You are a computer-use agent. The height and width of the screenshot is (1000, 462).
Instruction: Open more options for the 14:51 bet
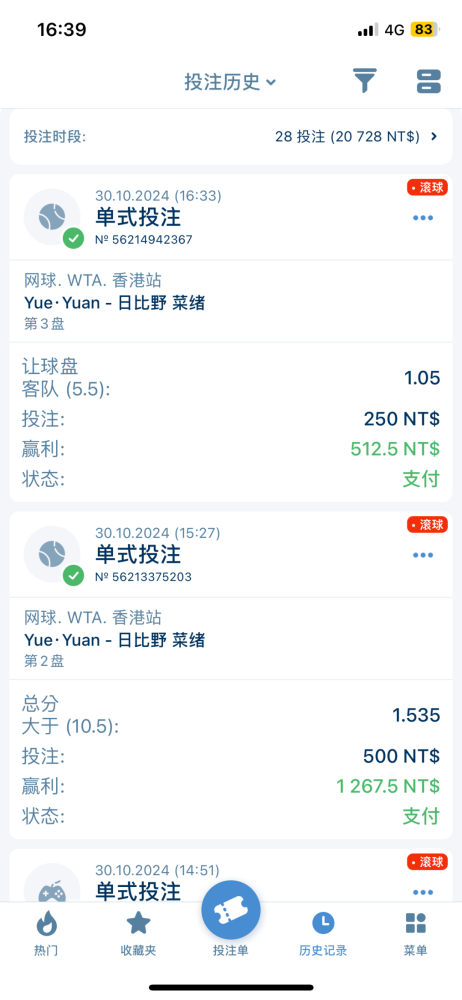423,892
